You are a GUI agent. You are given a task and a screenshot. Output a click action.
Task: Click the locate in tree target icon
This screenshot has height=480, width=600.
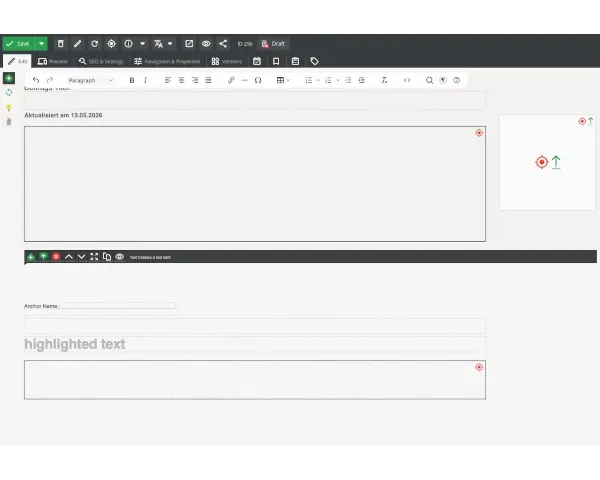pos(111,44)
